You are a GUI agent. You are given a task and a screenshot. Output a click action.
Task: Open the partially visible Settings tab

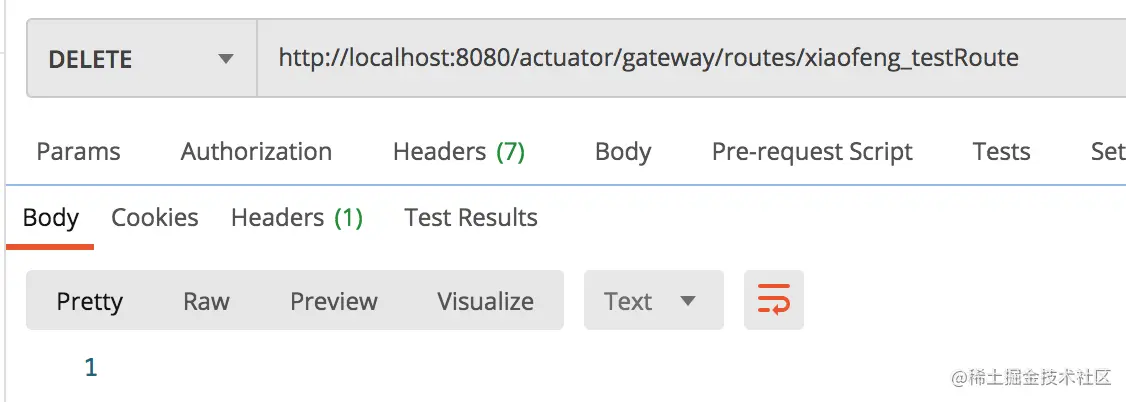pyautogui.click(x=1107, y=152)
